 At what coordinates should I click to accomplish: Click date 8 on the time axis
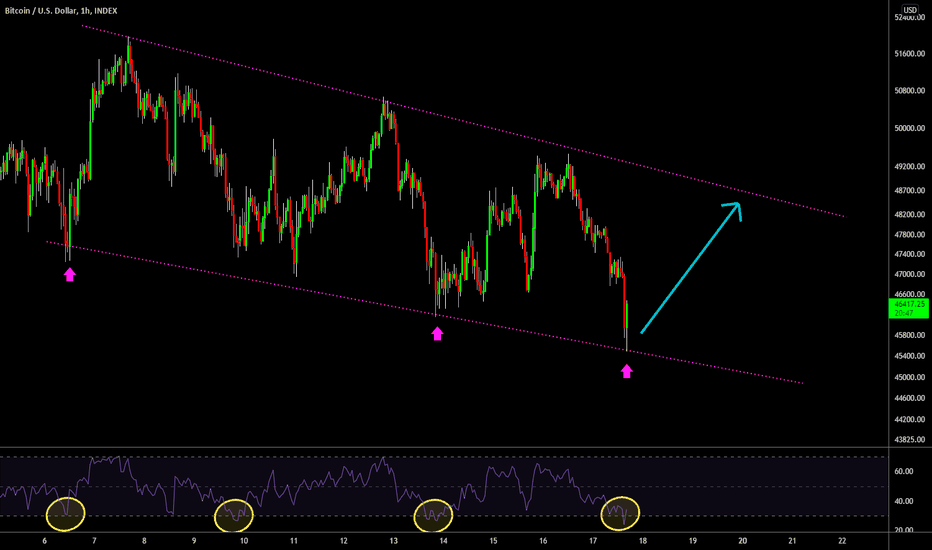(144, 541)
